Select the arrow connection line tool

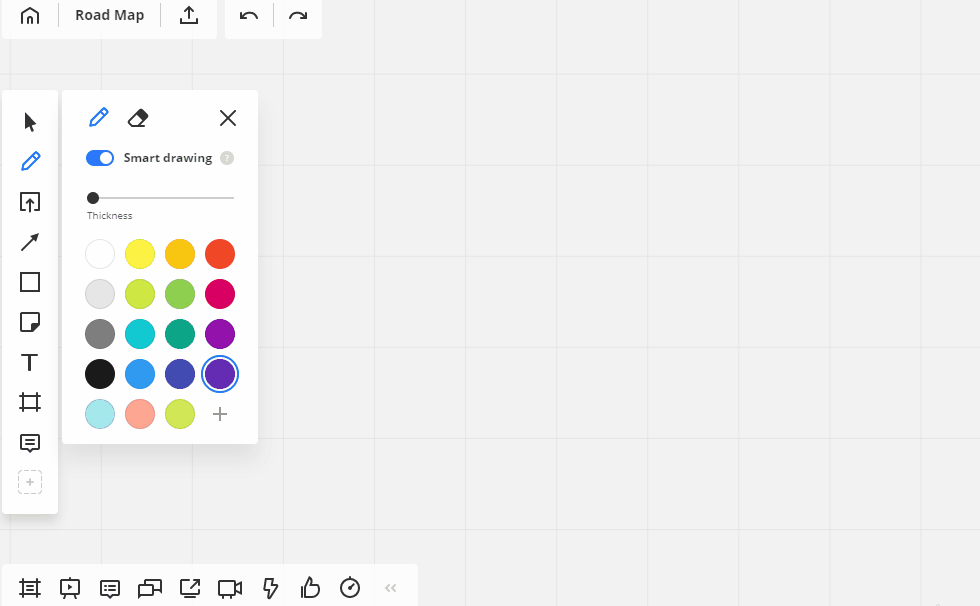29,242
